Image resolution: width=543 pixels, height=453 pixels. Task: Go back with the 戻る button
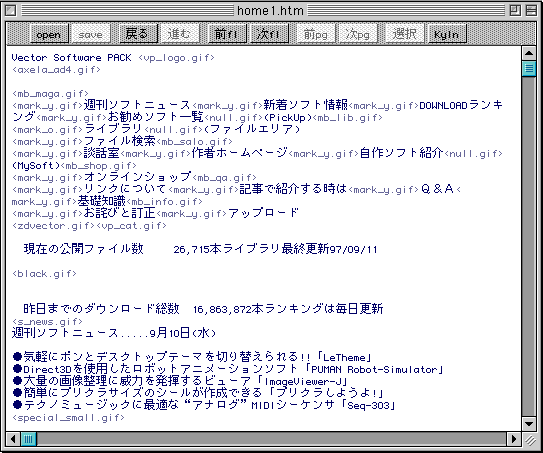(x=138, y=34)
